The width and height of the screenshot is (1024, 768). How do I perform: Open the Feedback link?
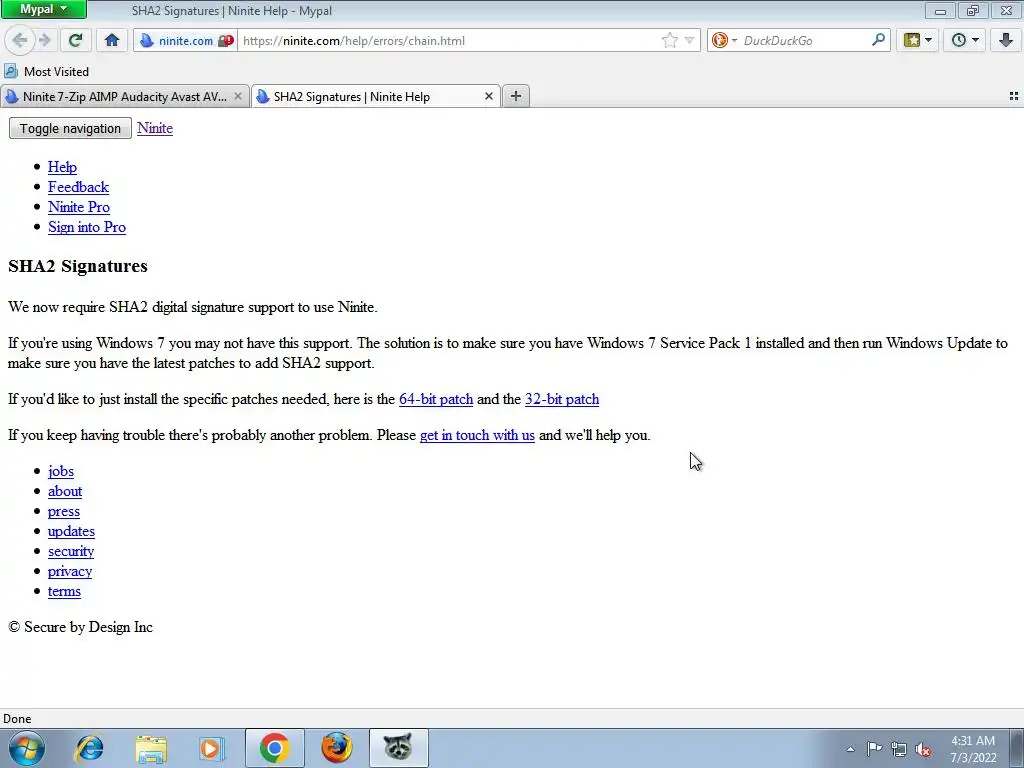pyautogui.click(x=78, y=187)
